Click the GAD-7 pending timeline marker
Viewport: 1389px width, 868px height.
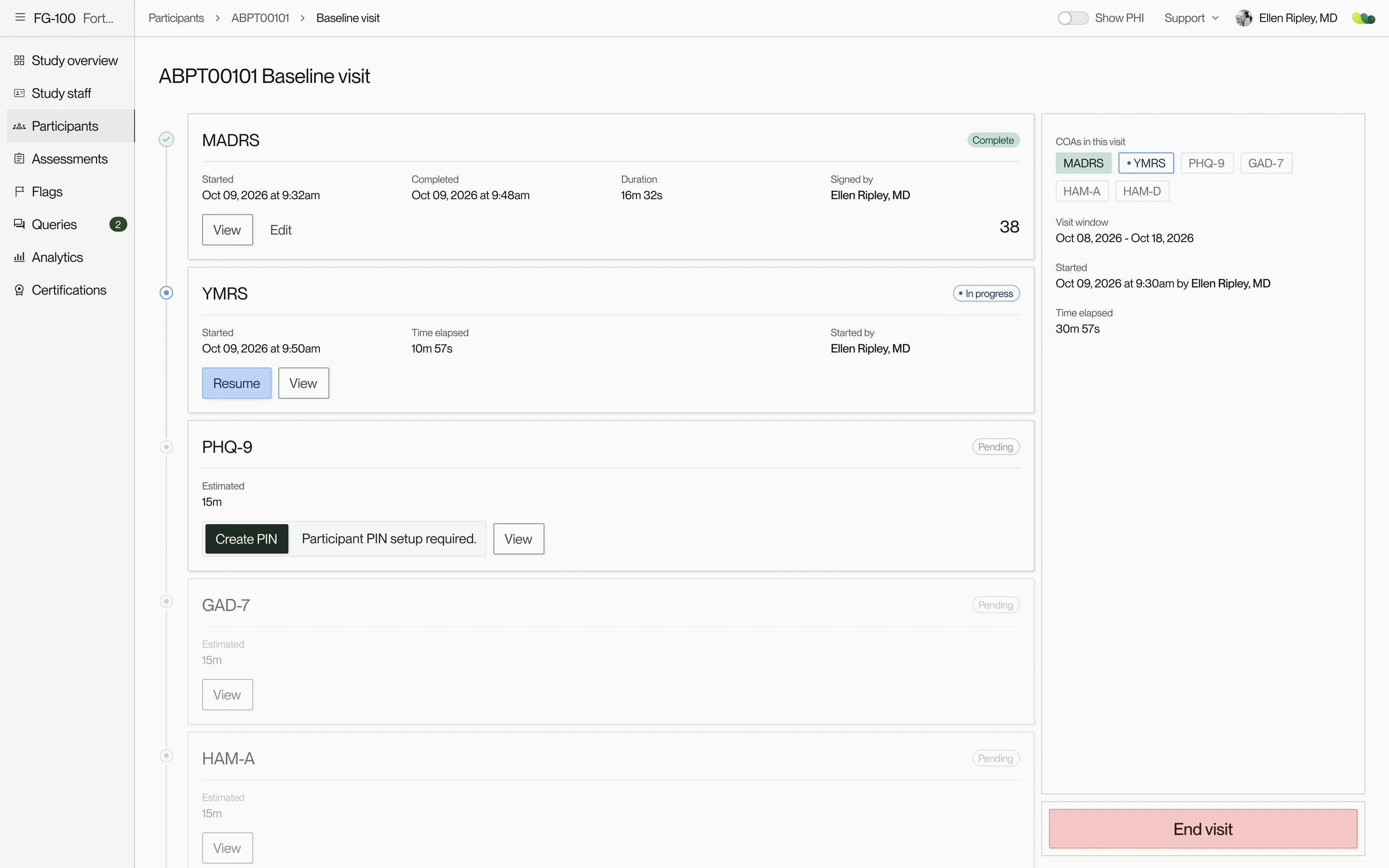pos(166,601)
